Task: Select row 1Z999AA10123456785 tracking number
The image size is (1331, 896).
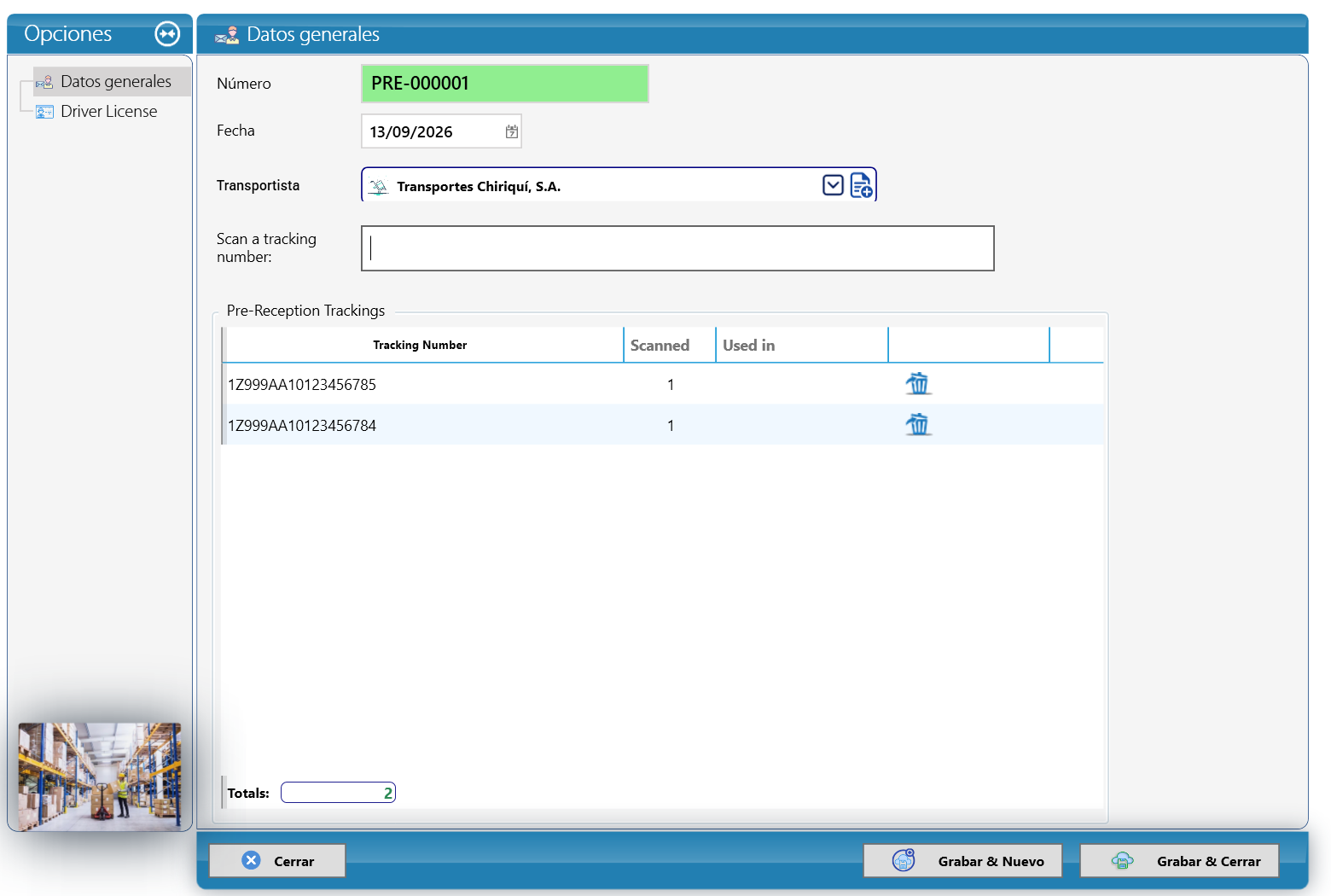Action: (302, 385)
